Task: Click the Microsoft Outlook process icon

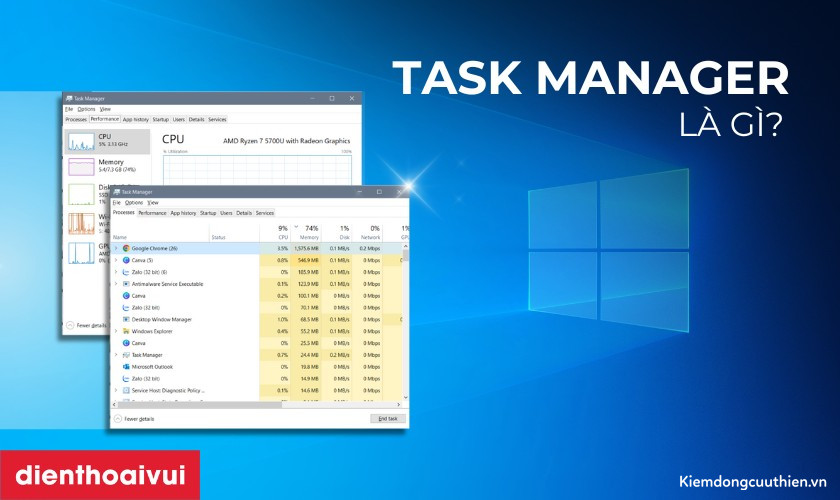Action: 126,367
